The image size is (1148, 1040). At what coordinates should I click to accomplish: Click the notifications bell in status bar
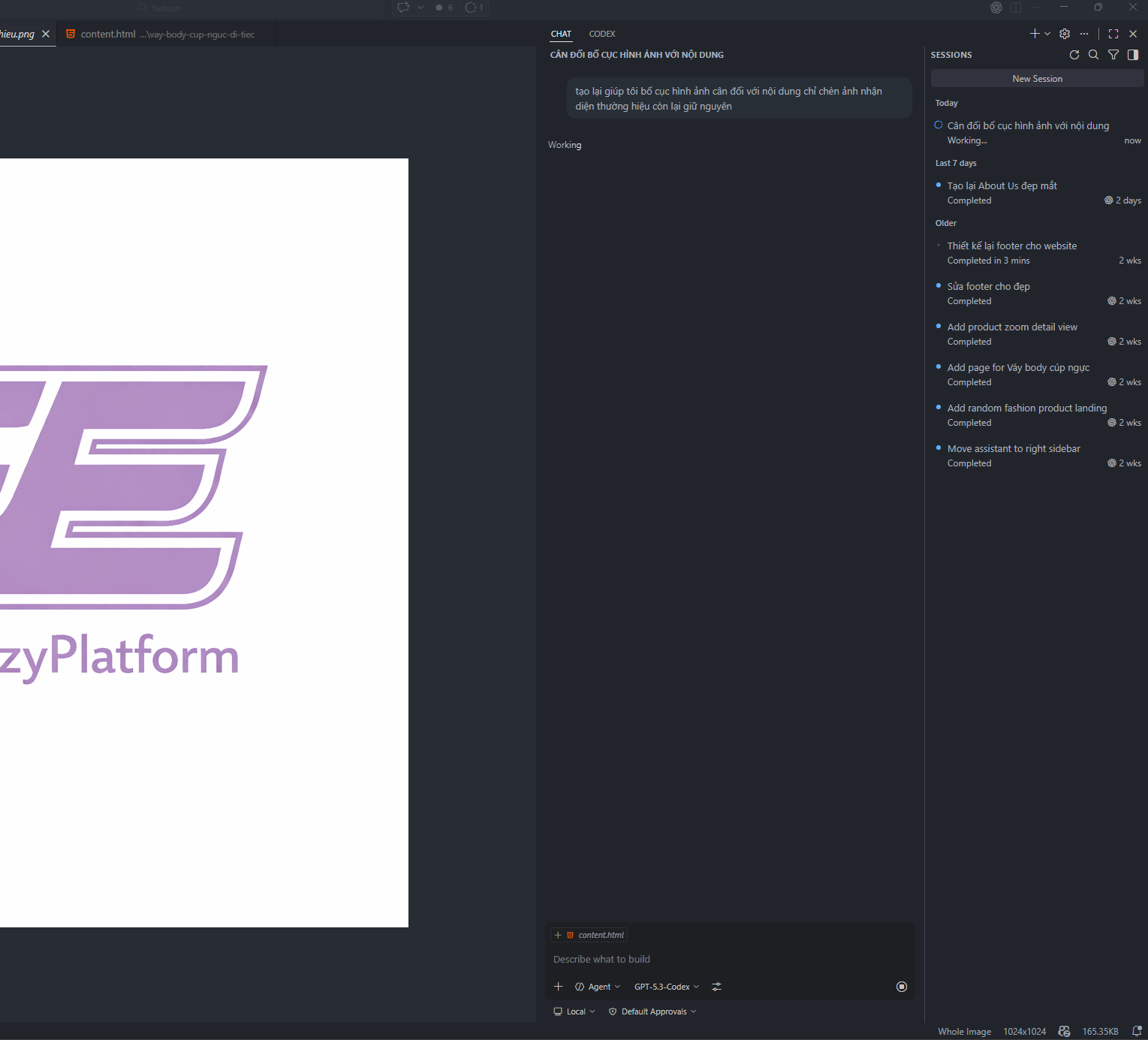[x=1137, y=1031]
